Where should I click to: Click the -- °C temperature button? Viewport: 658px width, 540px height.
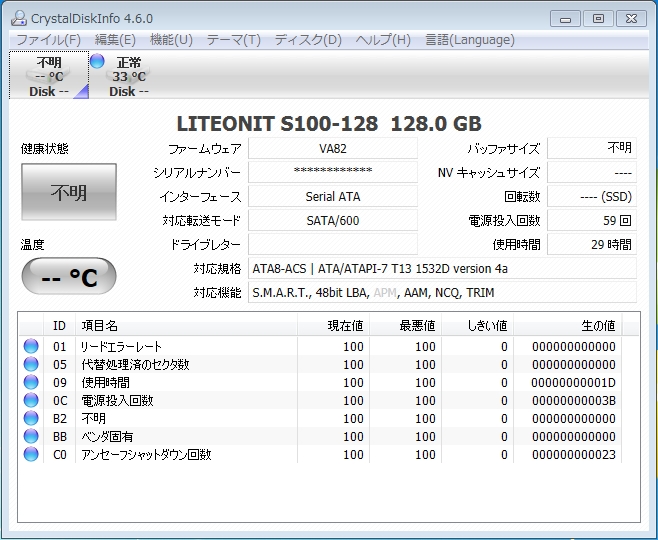pyautogui.click(x=68, y=277)
